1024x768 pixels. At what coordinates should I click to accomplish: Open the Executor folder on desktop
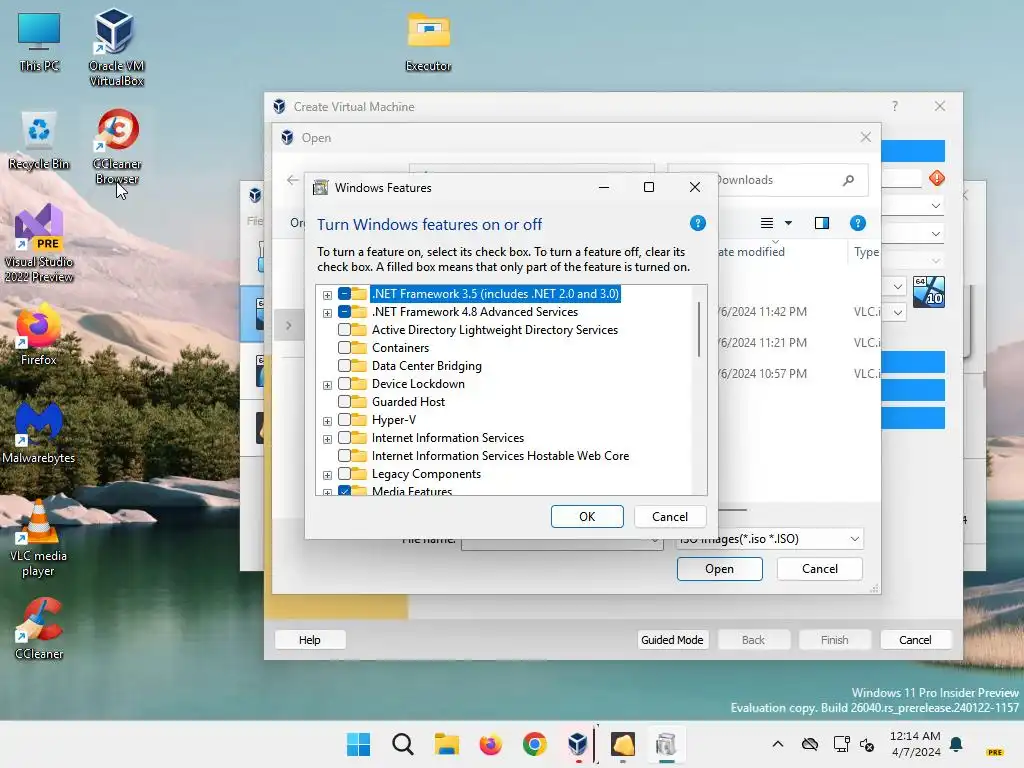pyautogui.click(x=428, y=42)
